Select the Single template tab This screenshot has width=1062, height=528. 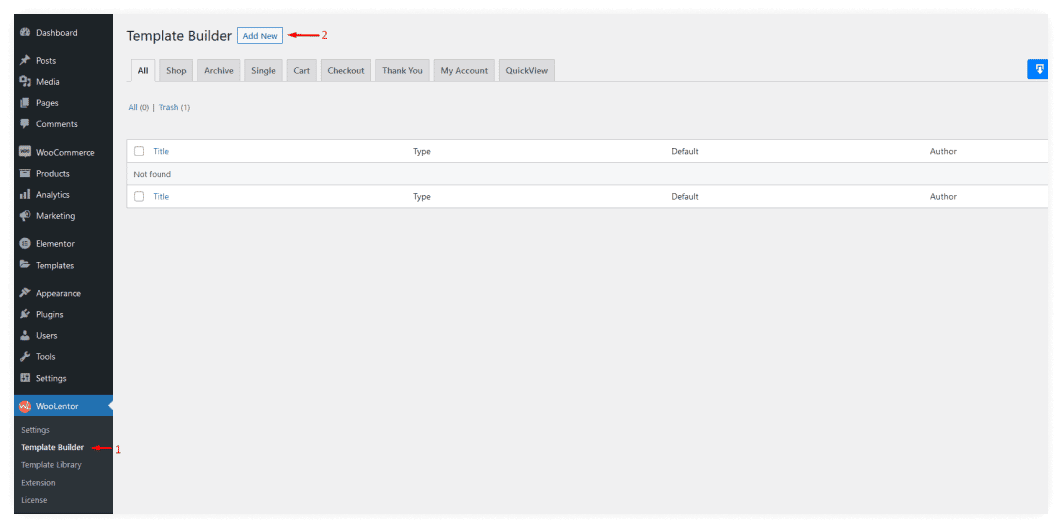264,71
